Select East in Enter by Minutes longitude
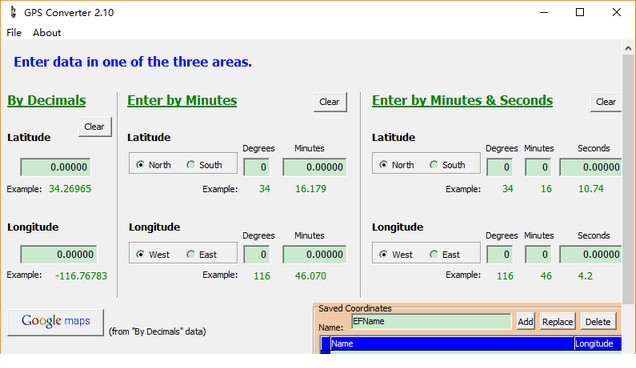This screenshot has width=636, height=368. coord(202,254)
